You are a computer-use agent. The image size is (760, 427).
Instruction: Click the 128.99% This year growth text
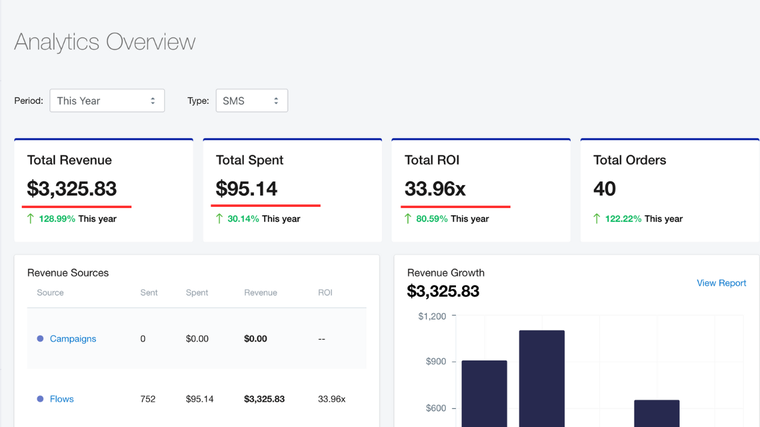click(x=78, y=219)
